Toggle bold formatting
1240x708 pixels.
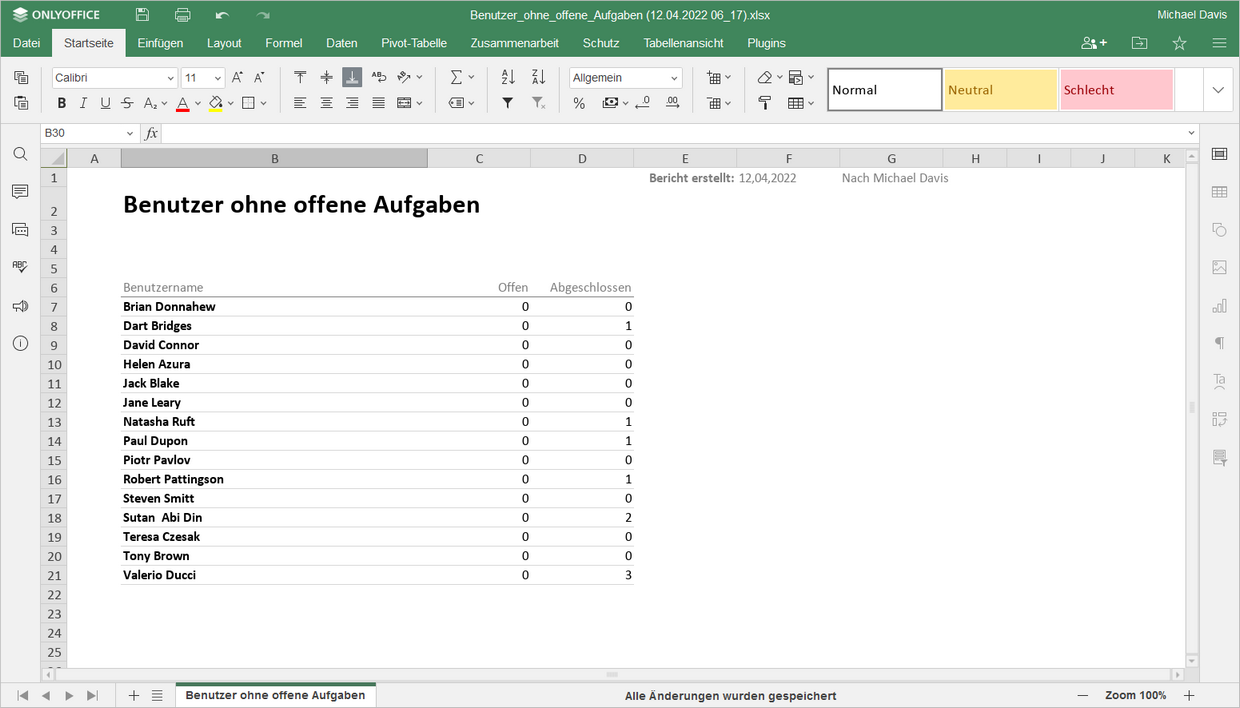point(62,103)
